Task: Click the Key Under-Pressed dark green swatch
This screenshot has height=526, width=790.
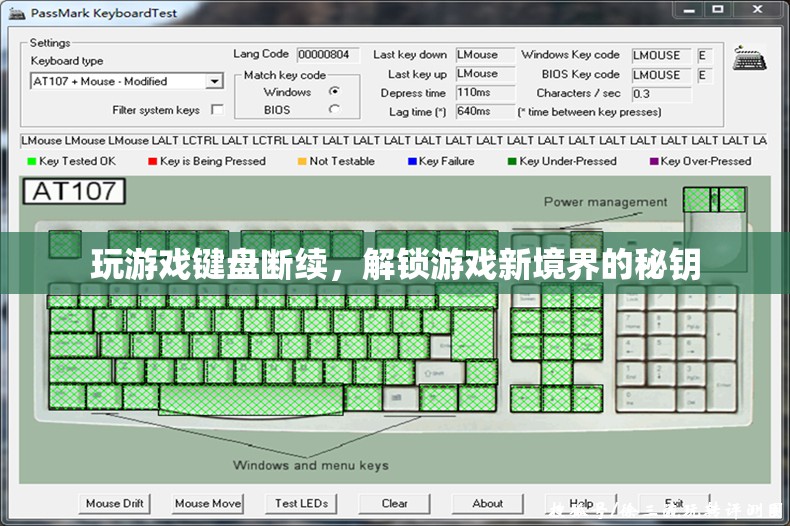Action: 512,161
